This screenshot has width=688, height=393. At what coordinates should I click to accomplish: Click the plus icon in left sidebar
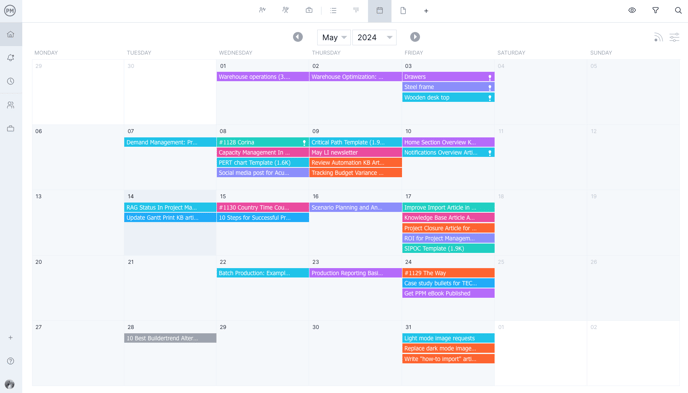click(x=11, y=338)
